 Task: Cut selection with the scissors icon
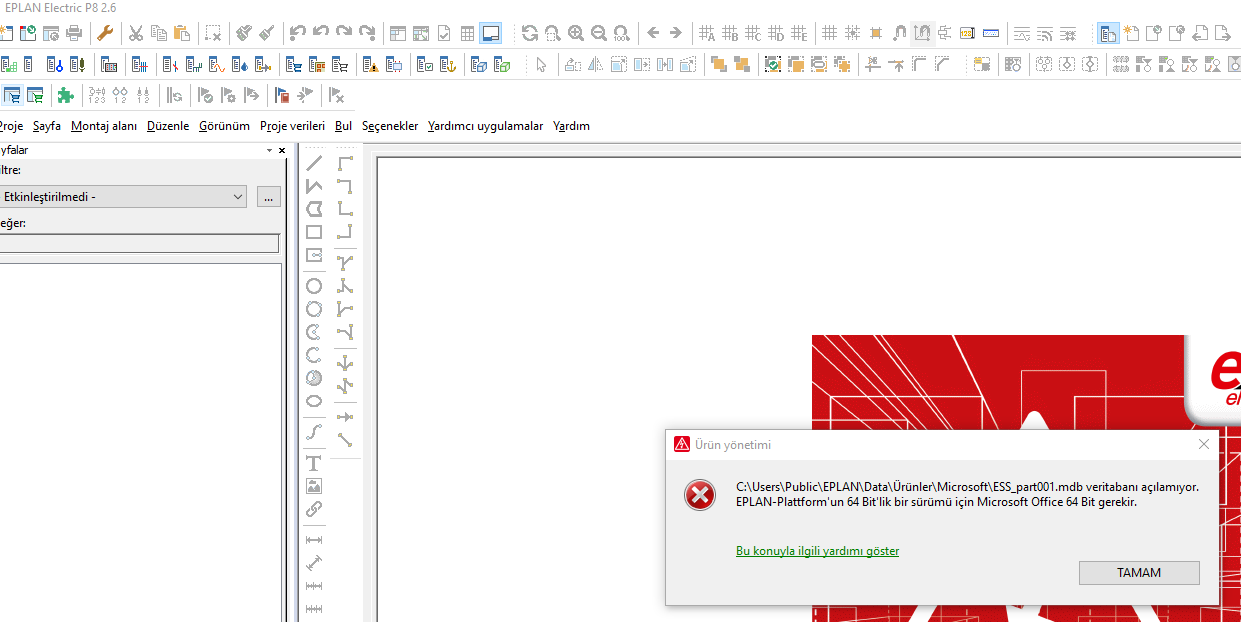pos(136,33)
